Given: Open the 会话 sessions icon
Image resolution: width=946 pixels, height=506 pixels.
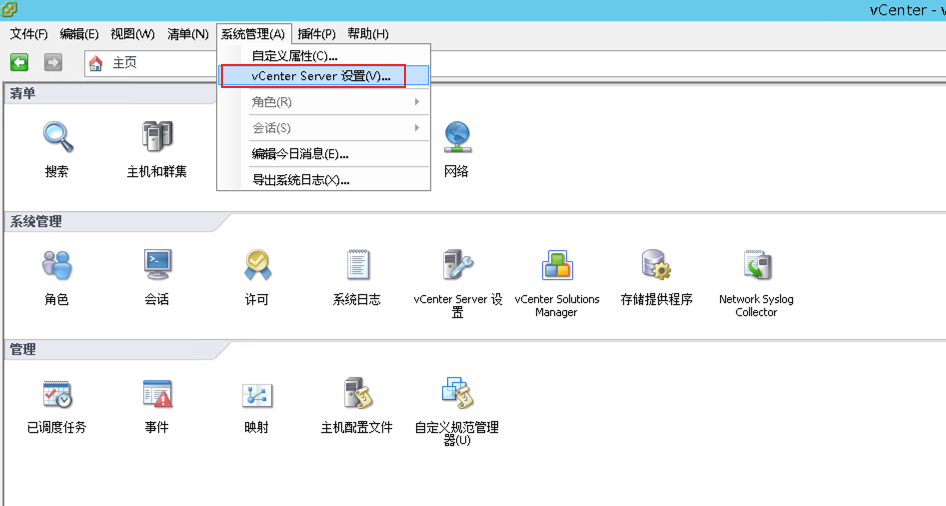Looking at the screenshot, I should (157, 265).
